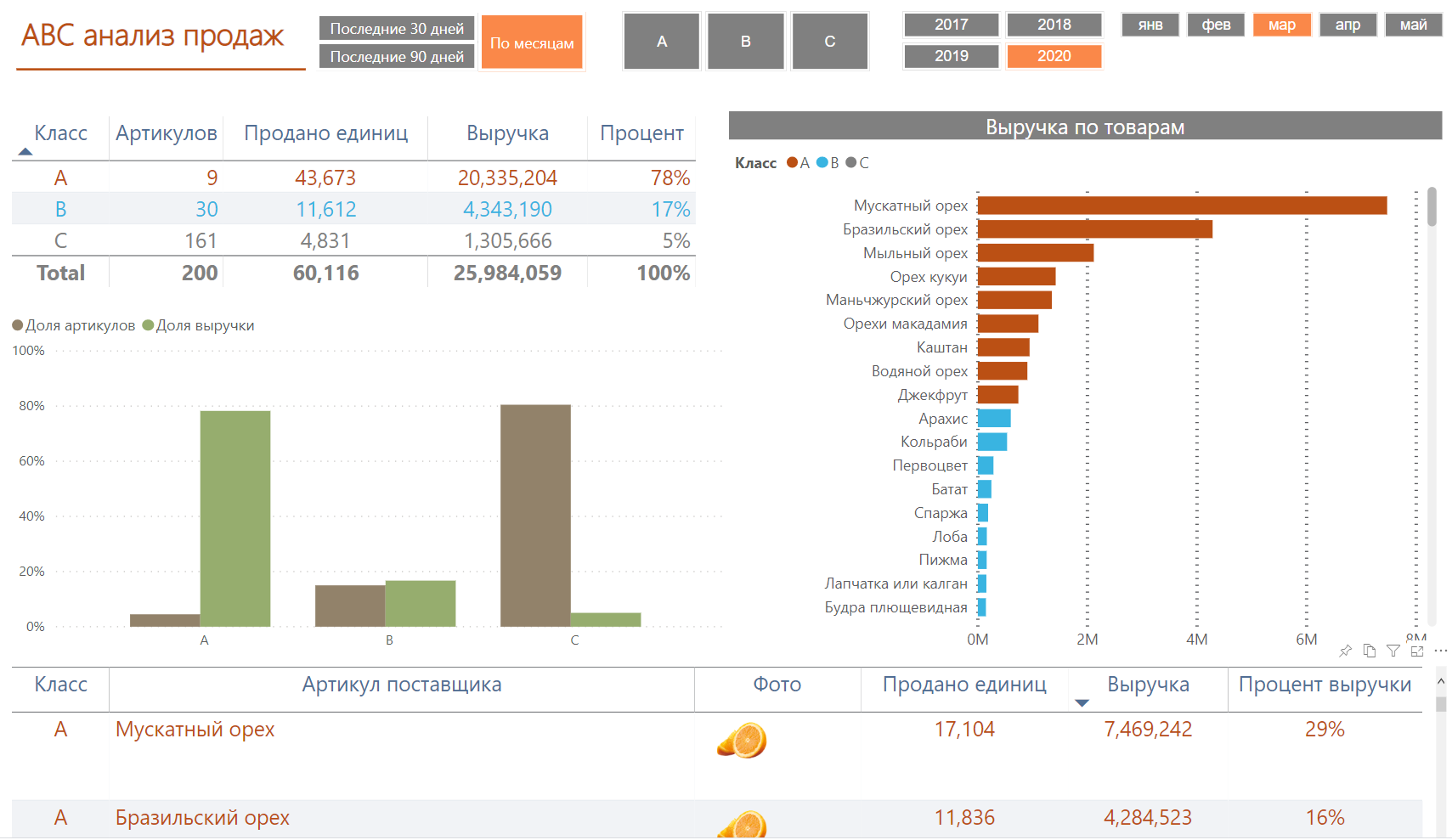
Task: Copy the visual using the duplicate pages icon
Action: click(x=1369, y=651)
